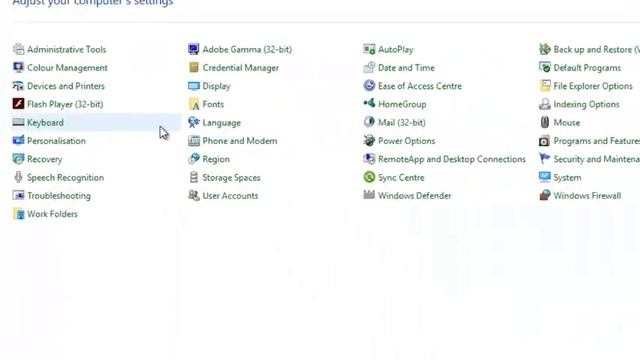Open the Devices and Printers link
Viewport: 640px width, 360px height.
pyautogui.click(x=66, y=86)
